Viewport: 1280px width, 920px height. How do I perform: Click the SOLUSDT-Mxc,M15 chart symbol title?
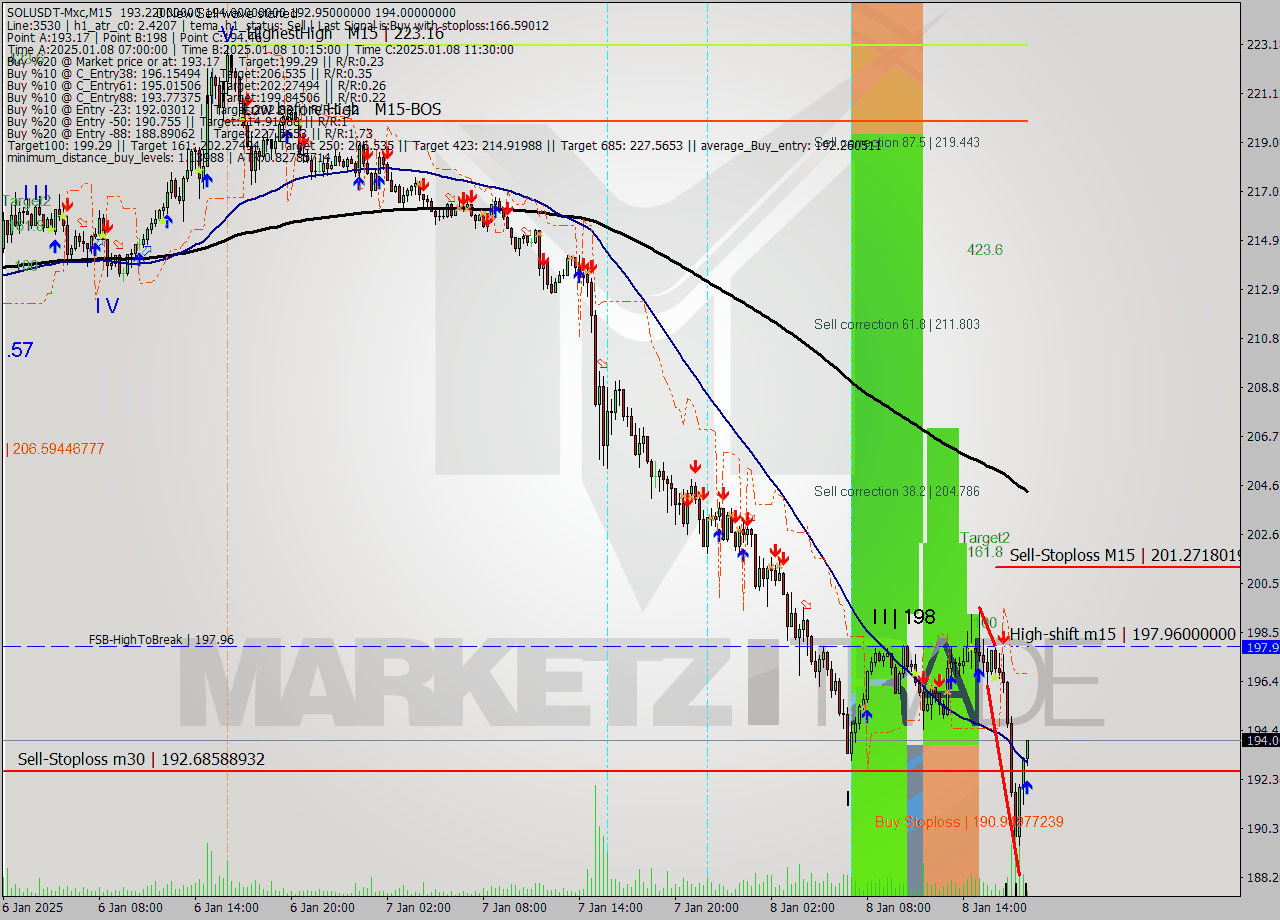click(59, 12)
